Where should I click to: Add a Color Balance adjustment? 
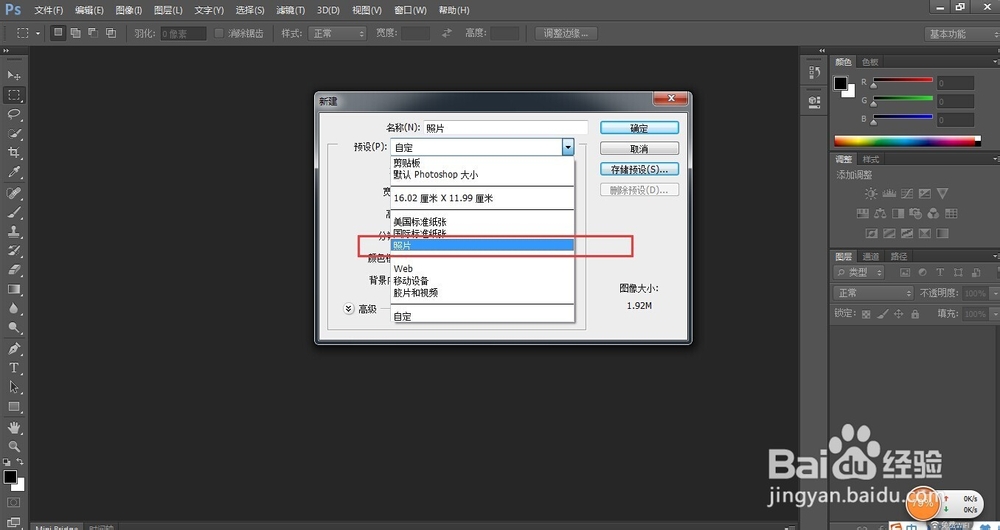[880, 214]
